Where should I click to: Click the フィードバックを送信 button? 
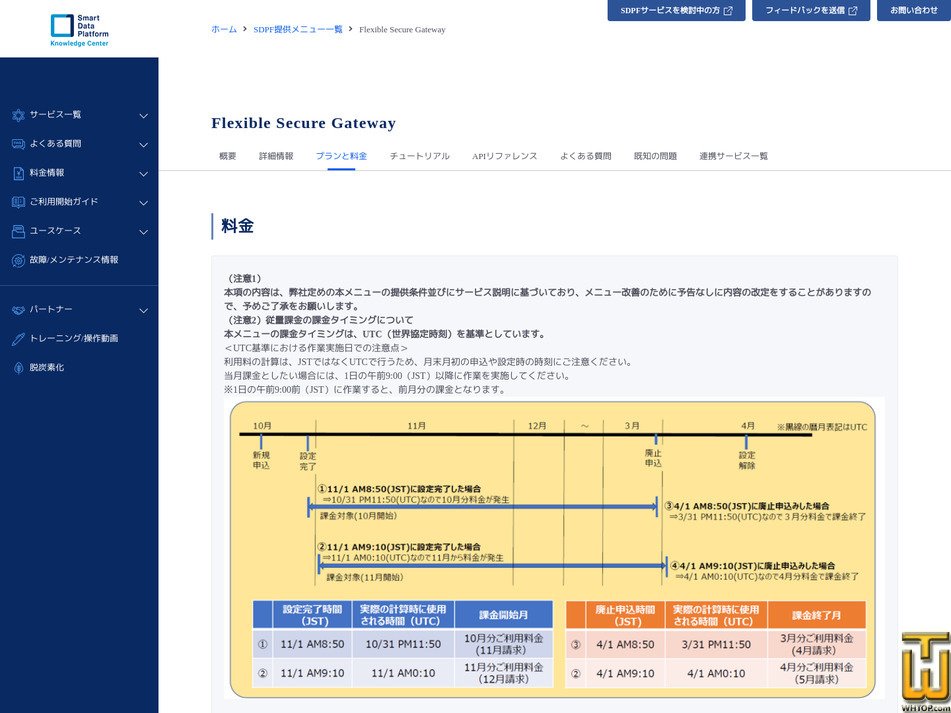point(811,10)
